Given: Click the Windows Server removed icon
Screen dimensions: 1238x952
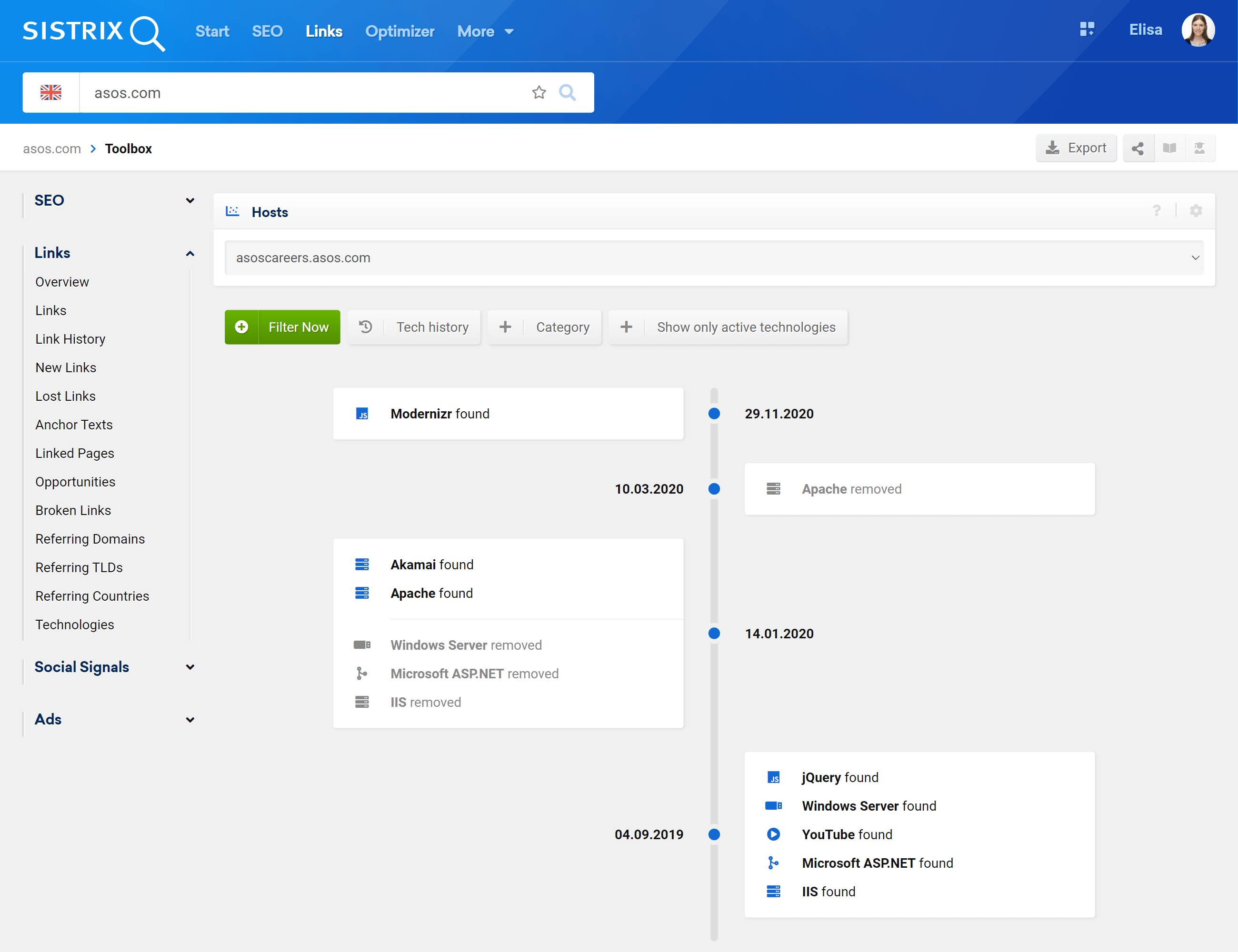Looking at the screenshot, I should (x=362, y=645).
